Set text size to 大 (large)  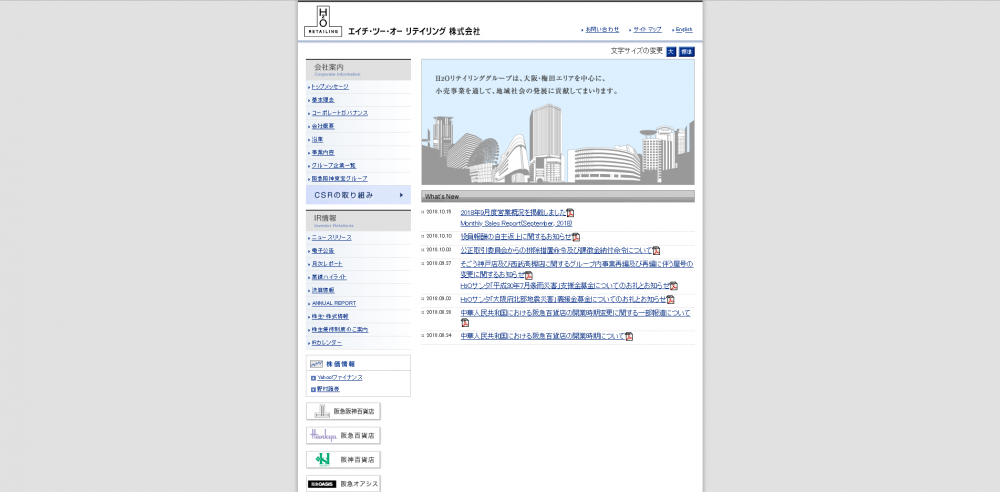671,52
